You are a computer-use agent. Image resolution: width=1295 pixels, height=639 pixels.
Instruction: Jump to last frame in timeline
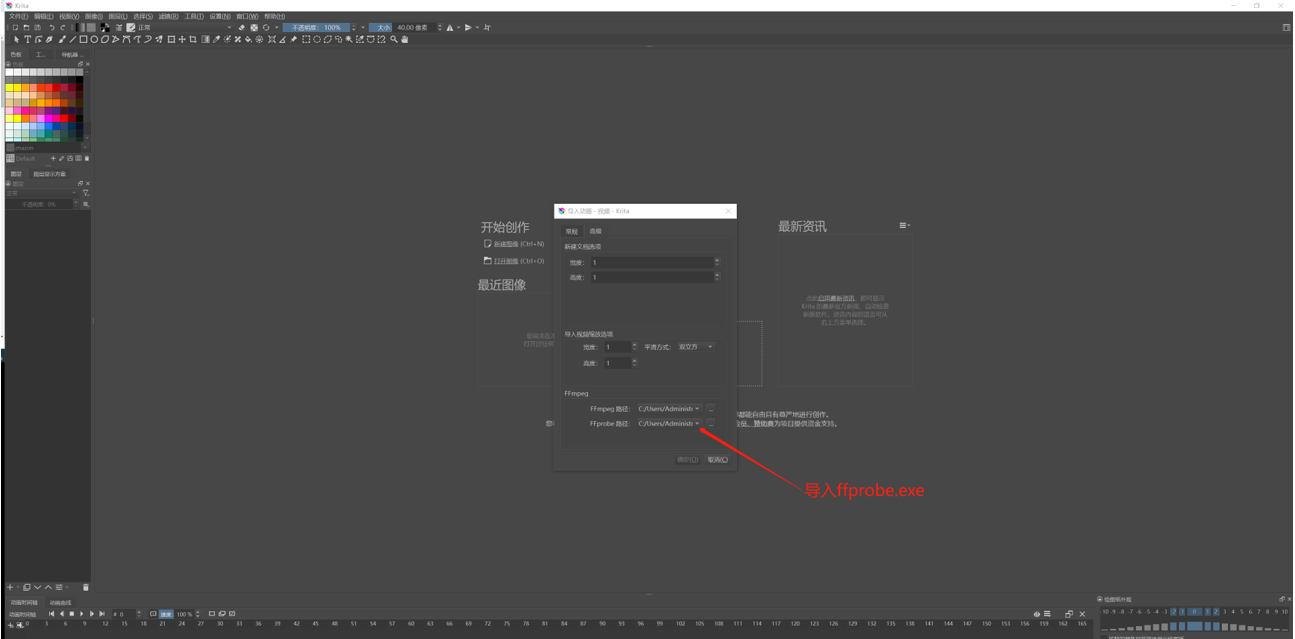[x=102, y=614]
